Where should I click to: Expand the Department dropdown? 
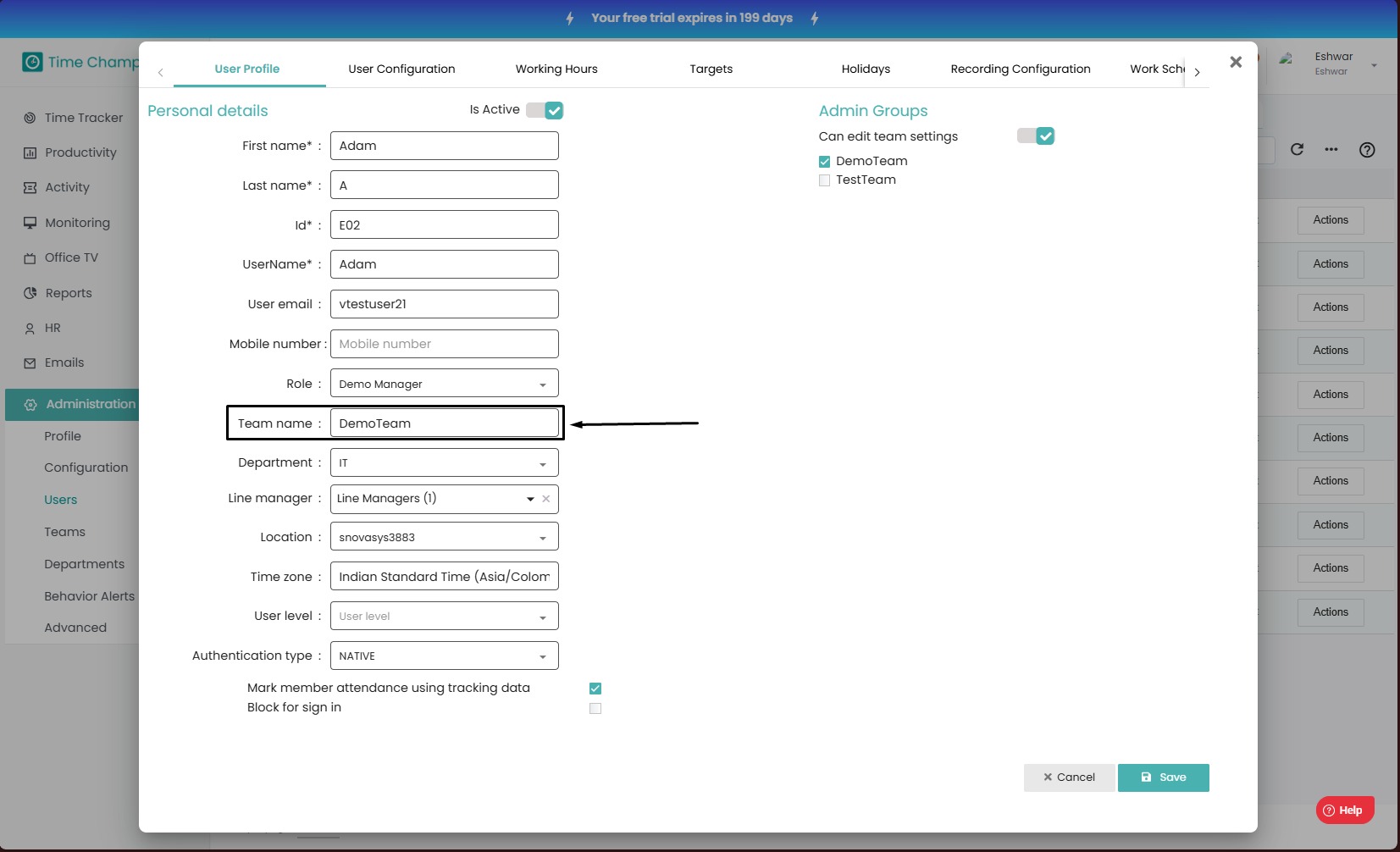[444, 463]
